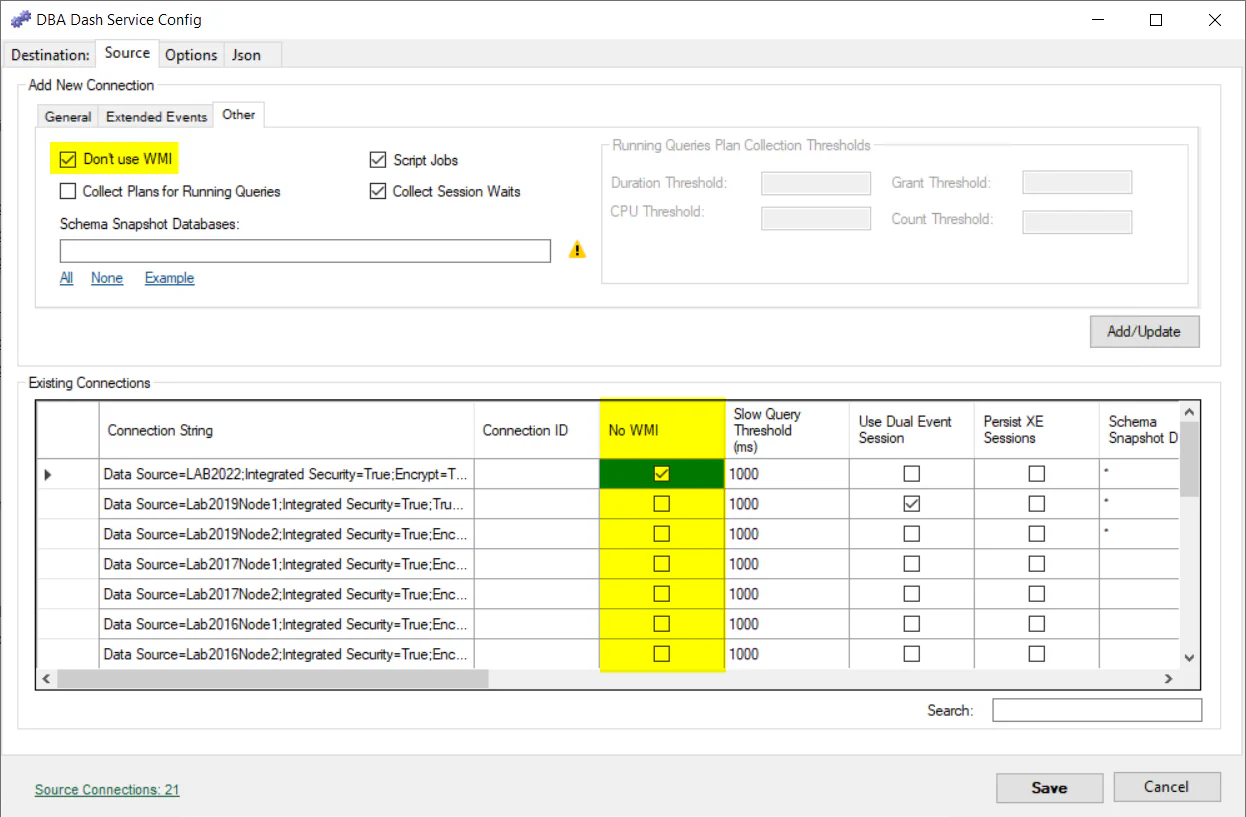
Task: Open the Example link
Action: tap(168, 278)
